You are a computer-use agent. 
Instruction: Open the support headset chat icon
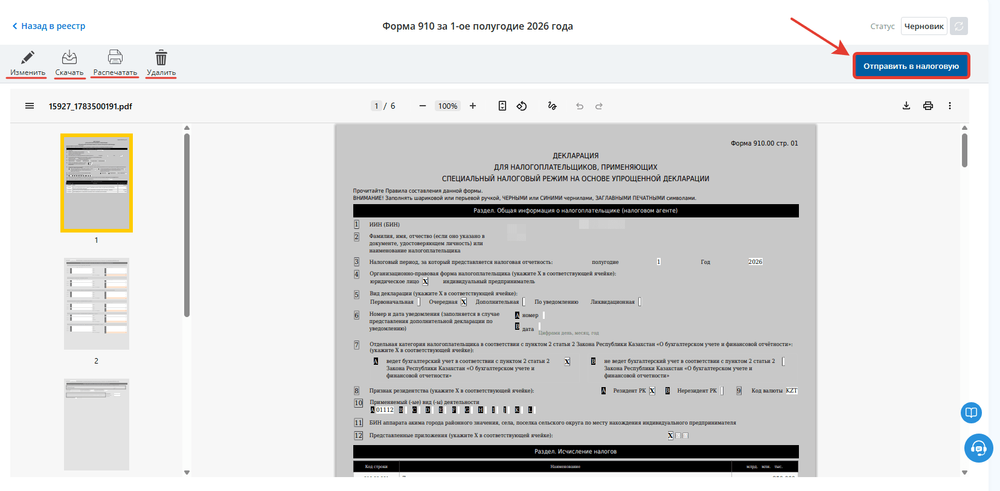tap(977, 448)
